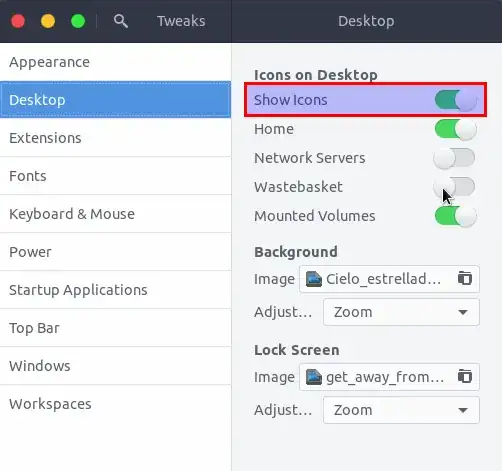This screenshot has height=471, width=503.
Task: Click the Mounted Volumes label
Action: tap(315, 216)
